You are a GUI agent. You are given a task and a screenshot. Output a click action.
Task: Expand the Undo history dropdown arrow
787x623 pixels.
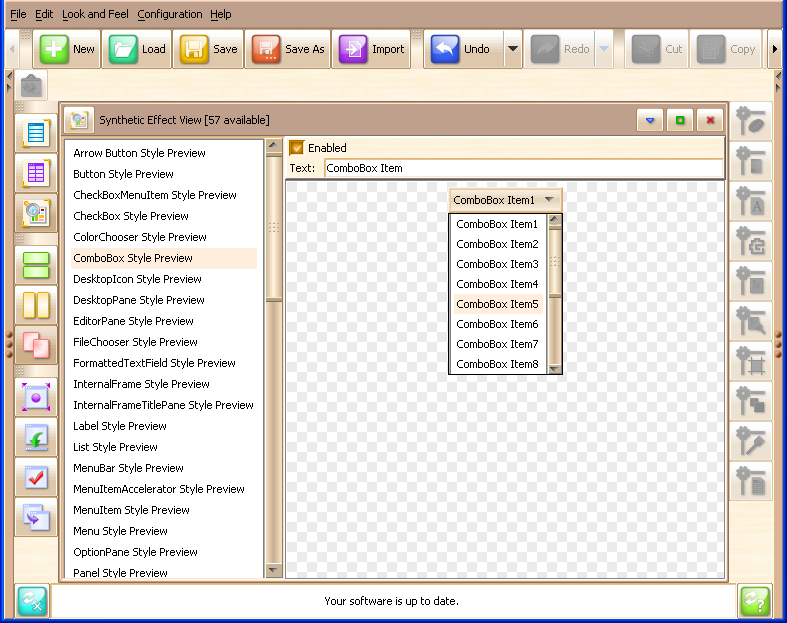(512, 49)
